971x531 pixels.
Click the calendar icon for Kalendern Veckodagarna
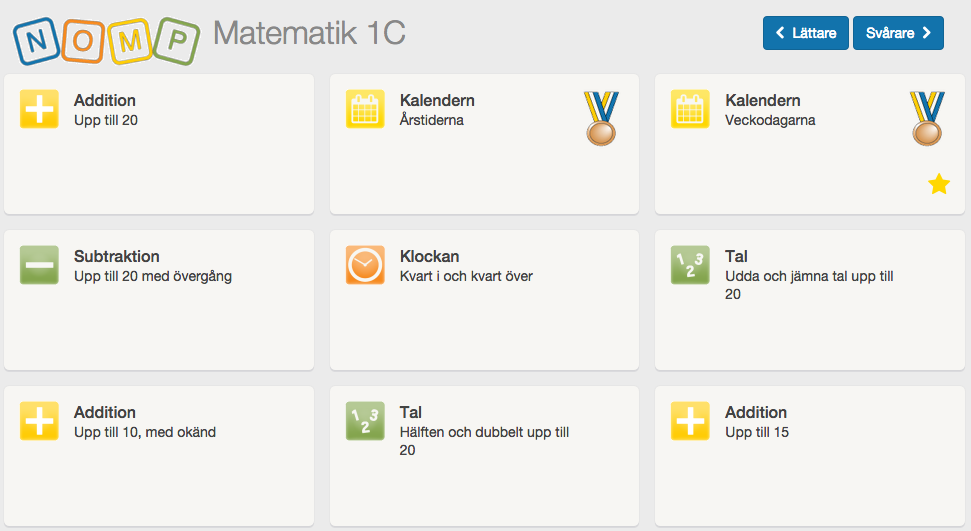click(690, 109)
